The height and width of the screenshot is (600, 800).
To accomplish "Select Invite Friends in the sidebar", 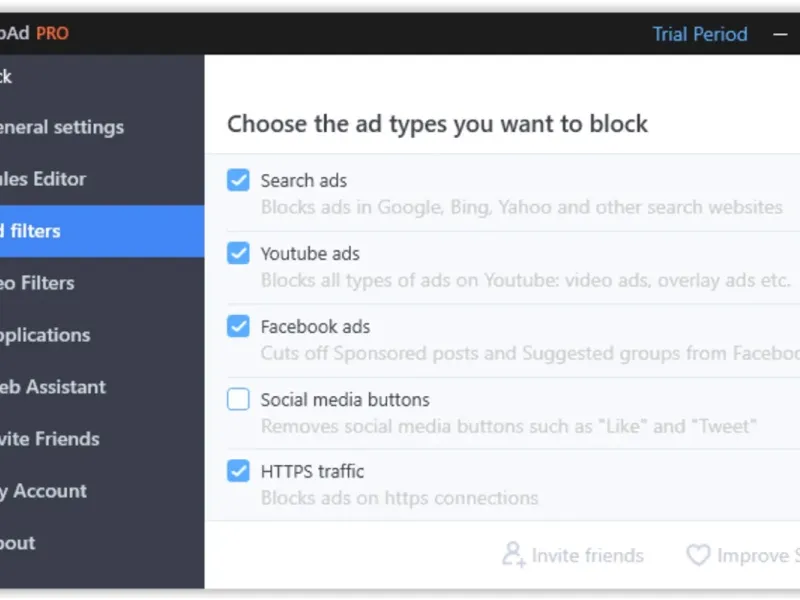I will [x=49, y=439].
